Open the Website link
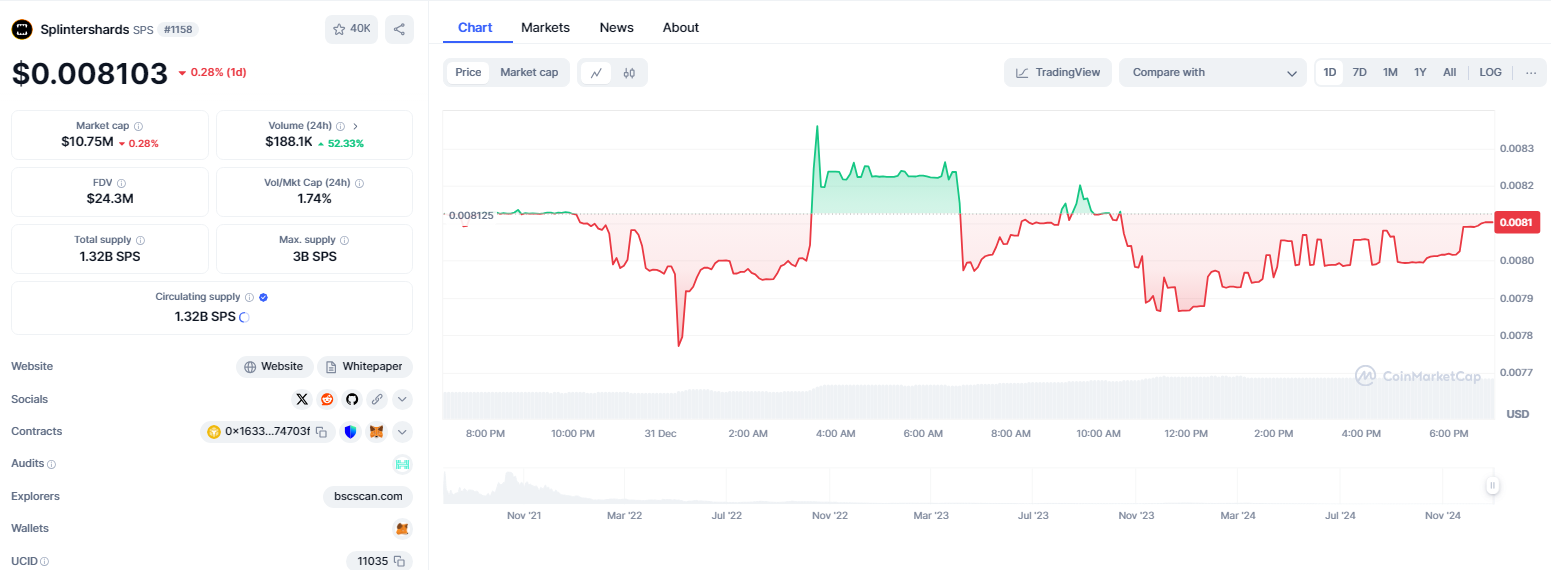 coord(275,367)
